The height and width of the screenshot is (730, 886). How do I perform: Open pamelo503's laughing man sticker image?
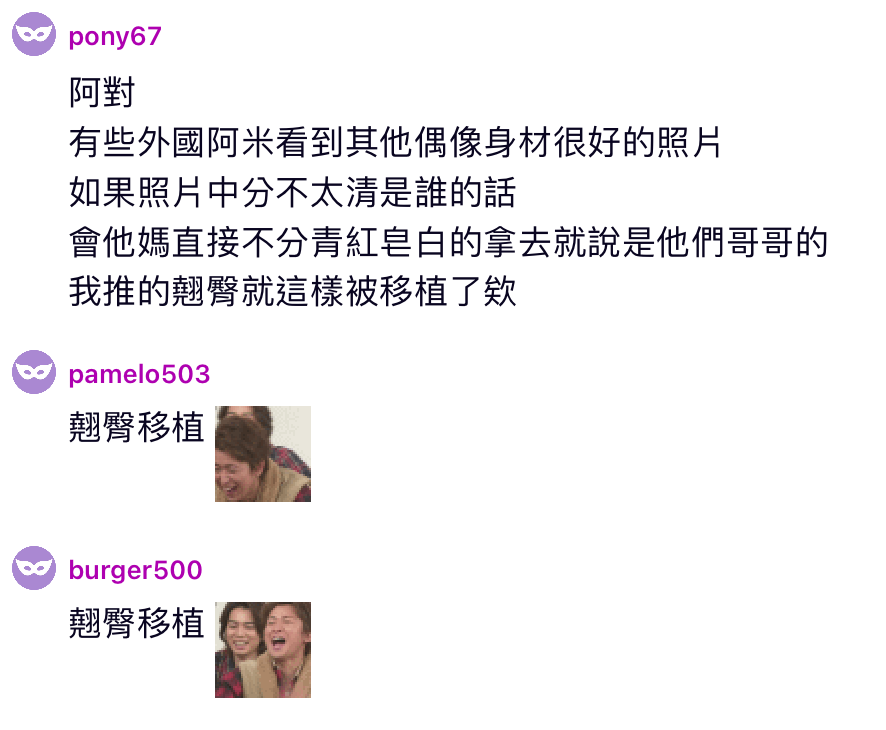(263, 454)
